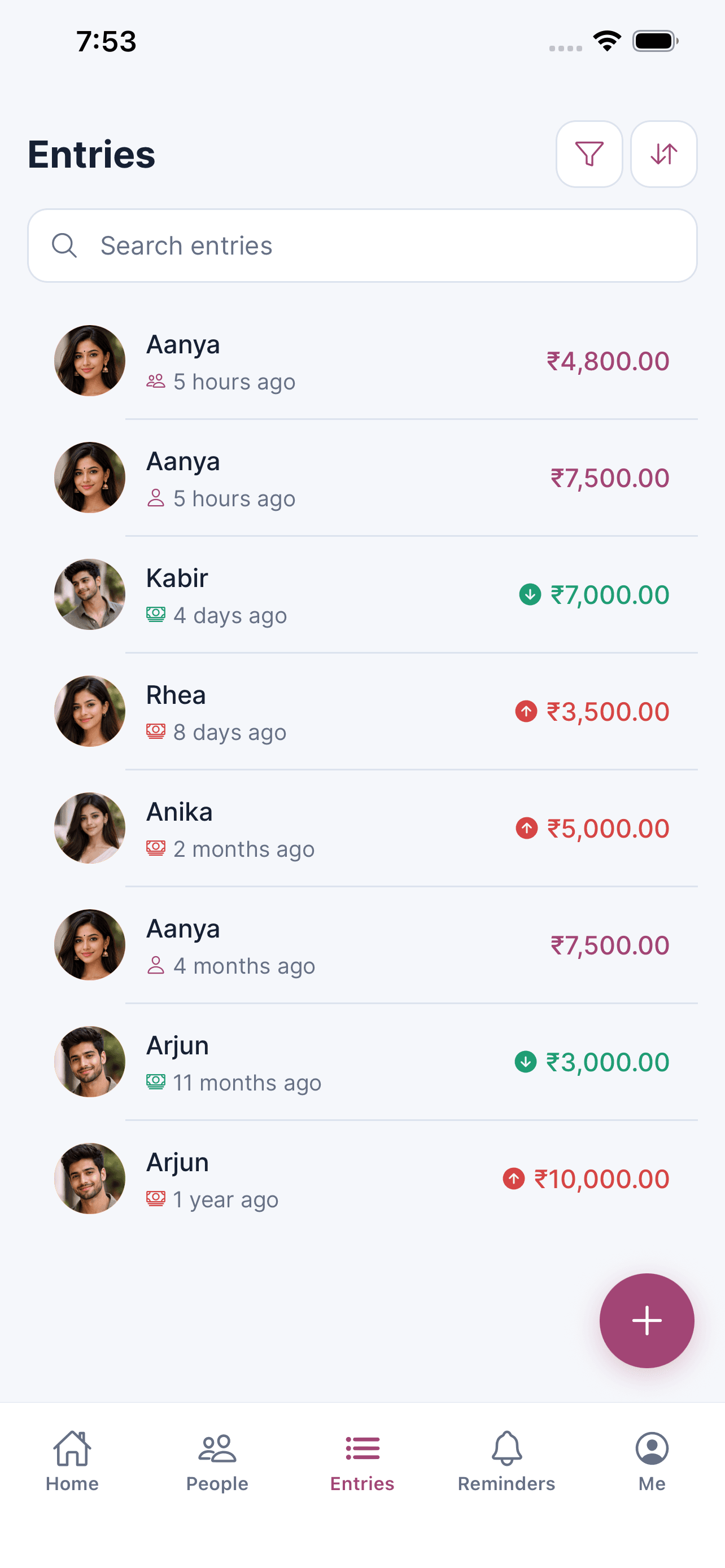Tap the ₹3,000.00 amount for Arjun

608,1062
